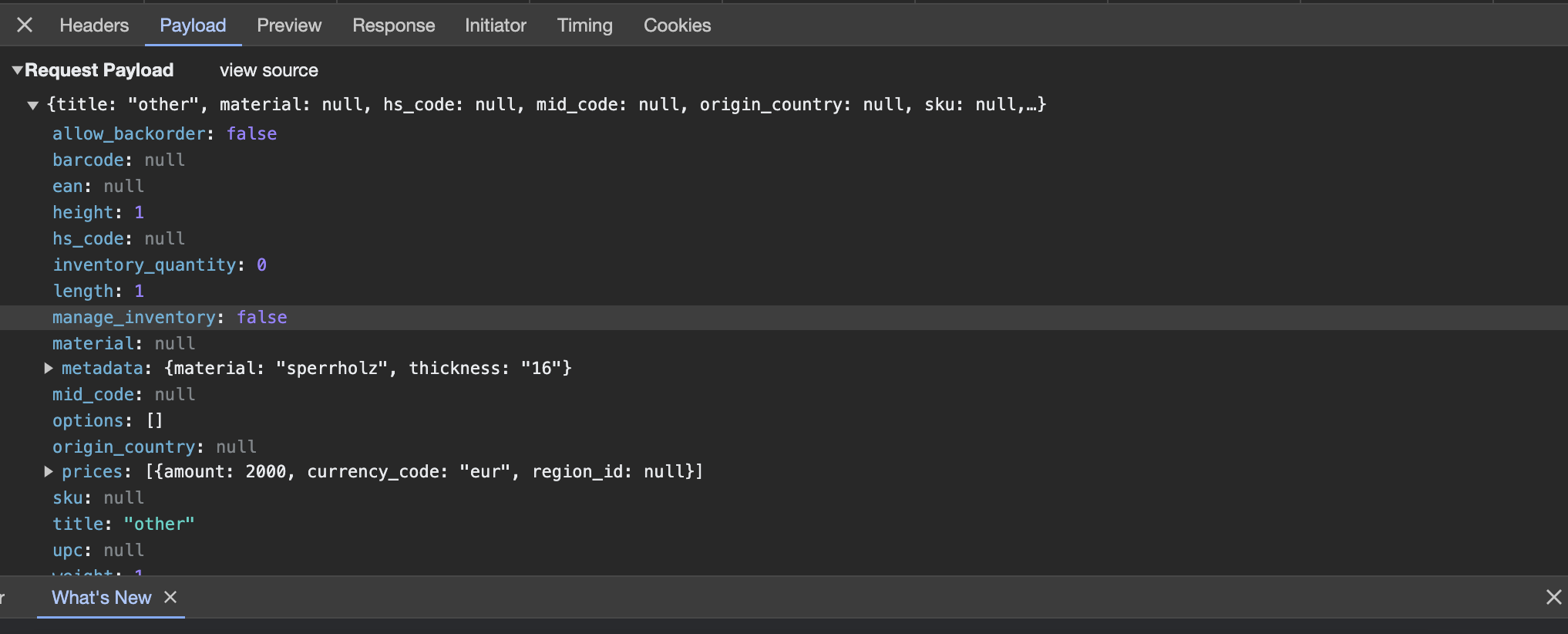Expand the metadata object
Image resolution: width=1568 pixels, height=634 pixels.
coord(49,368)
